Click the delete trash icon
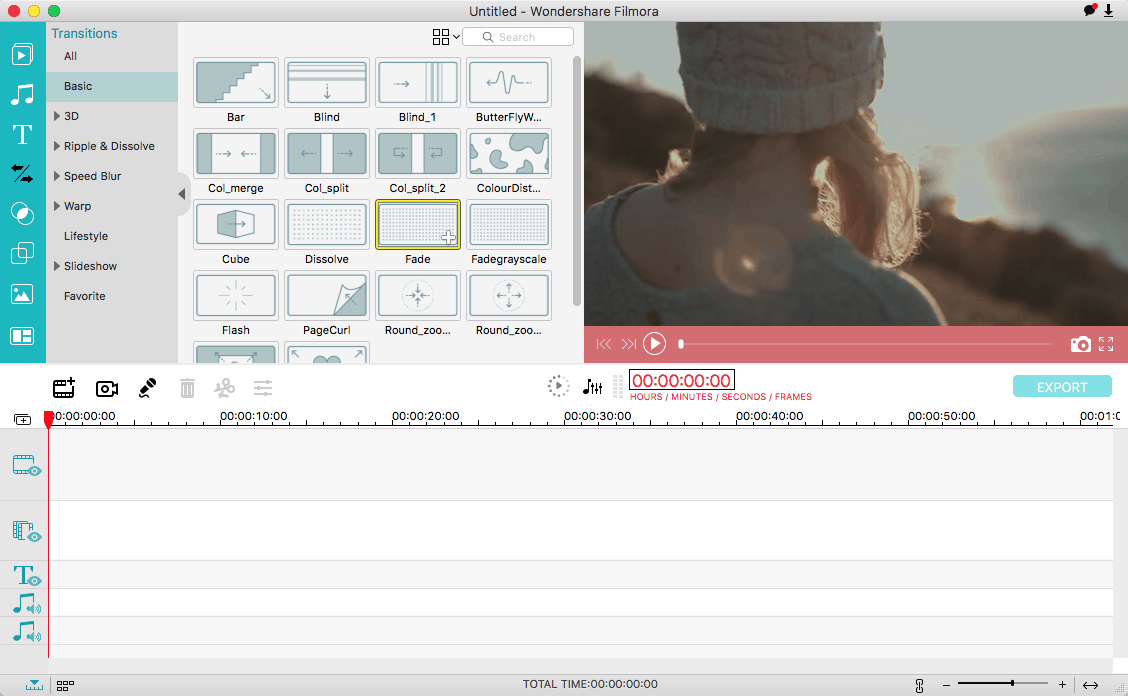 point(187,388)
